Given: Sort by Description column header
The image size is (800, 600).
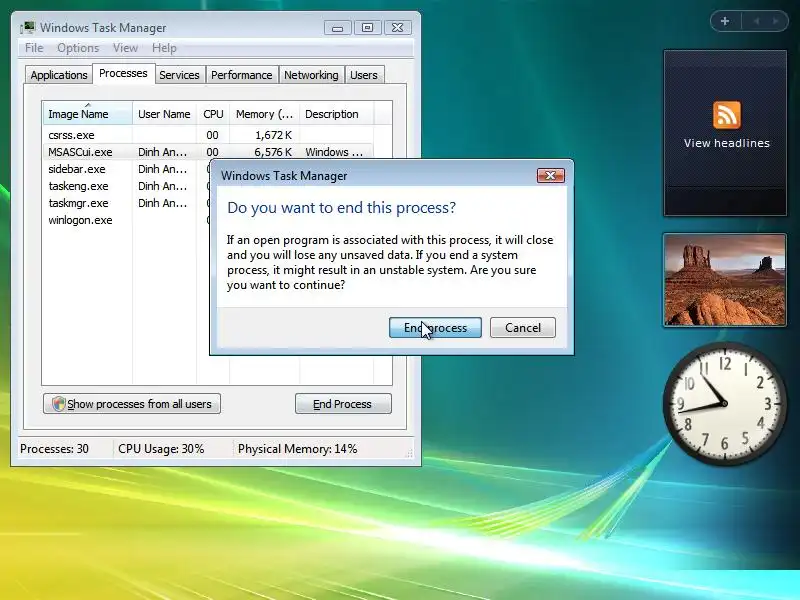Looking at the screenshot, I should [x=337, y=114].
